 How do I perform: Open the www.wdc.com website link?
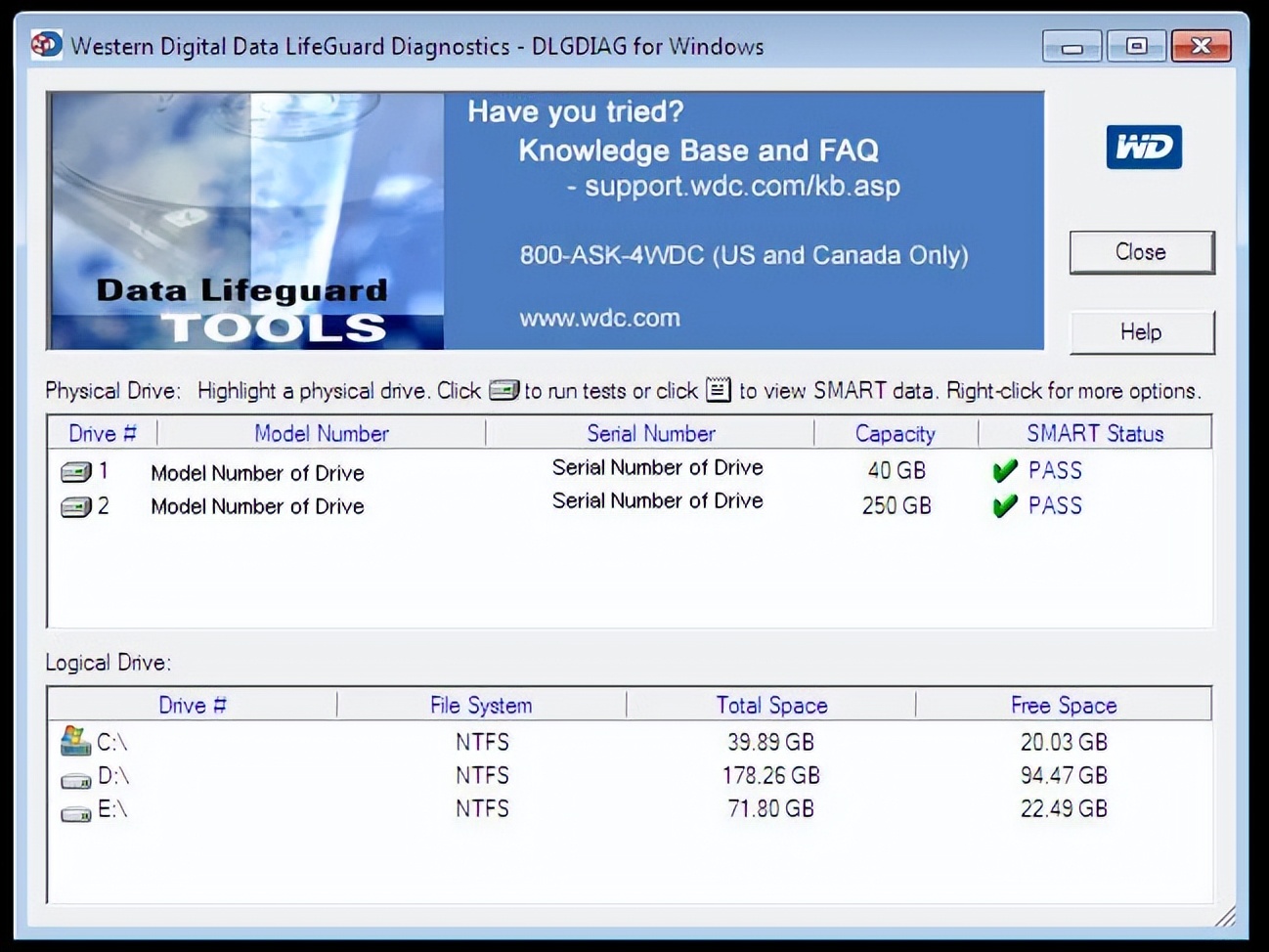tap(600, 317)
